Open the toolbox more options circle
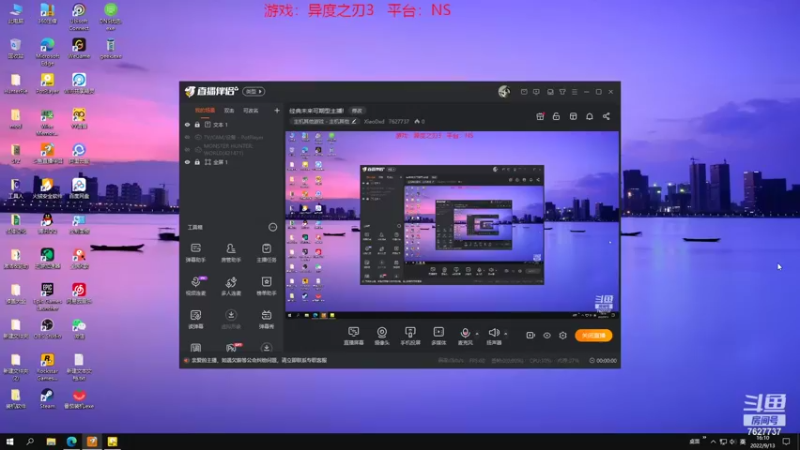Image resolution: width=800 pixels, height=450 pixels. click(273, 227)
